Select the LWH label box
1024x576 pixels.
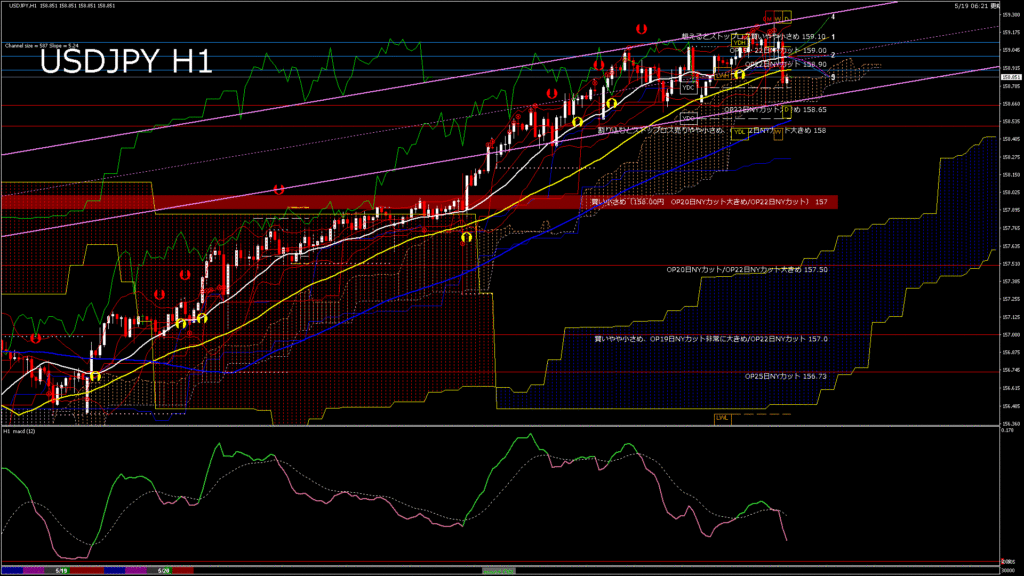coord(723,74)
